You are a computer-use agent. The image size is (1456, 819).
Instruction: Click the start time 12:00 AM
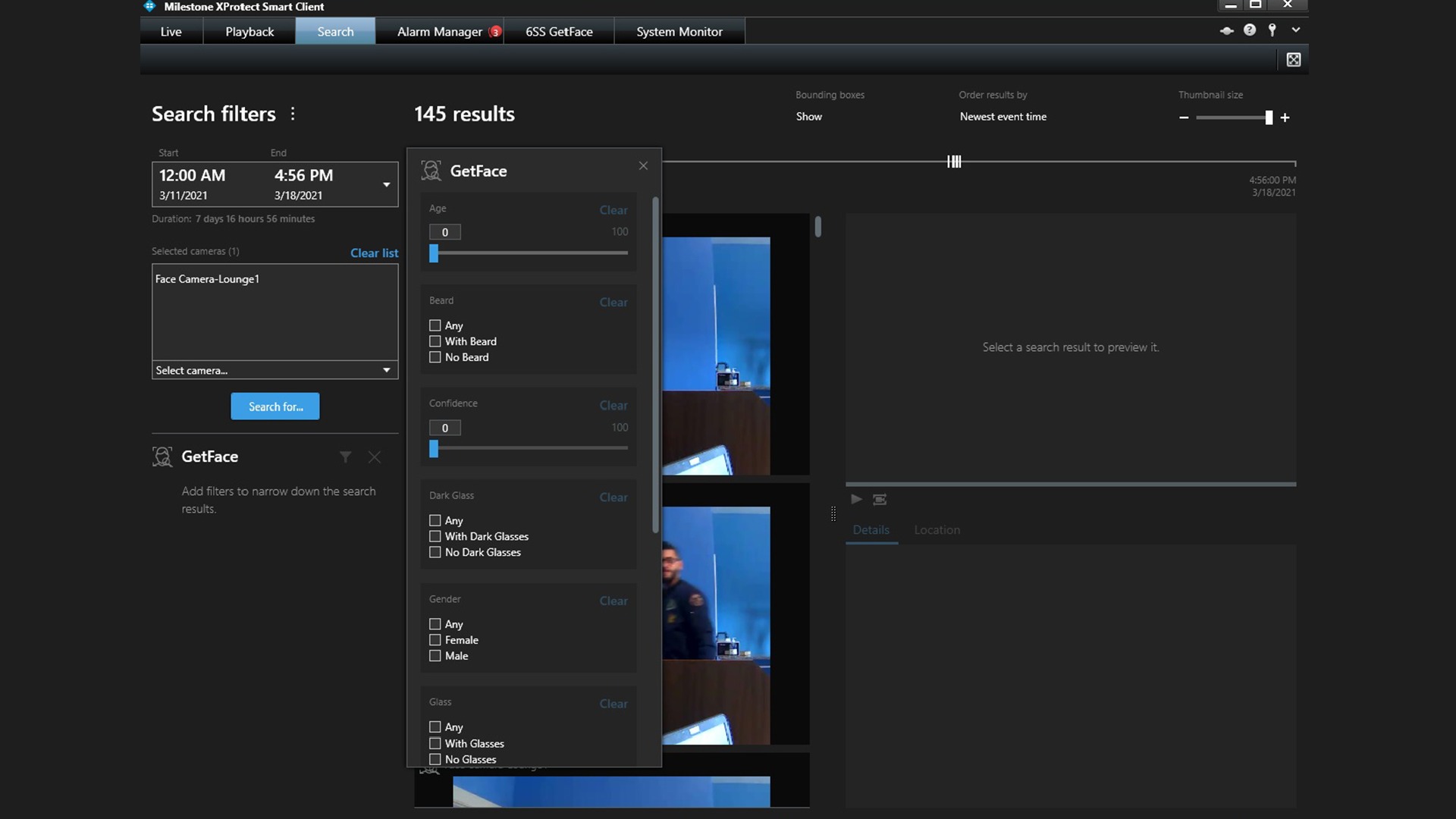pos(192,175)
